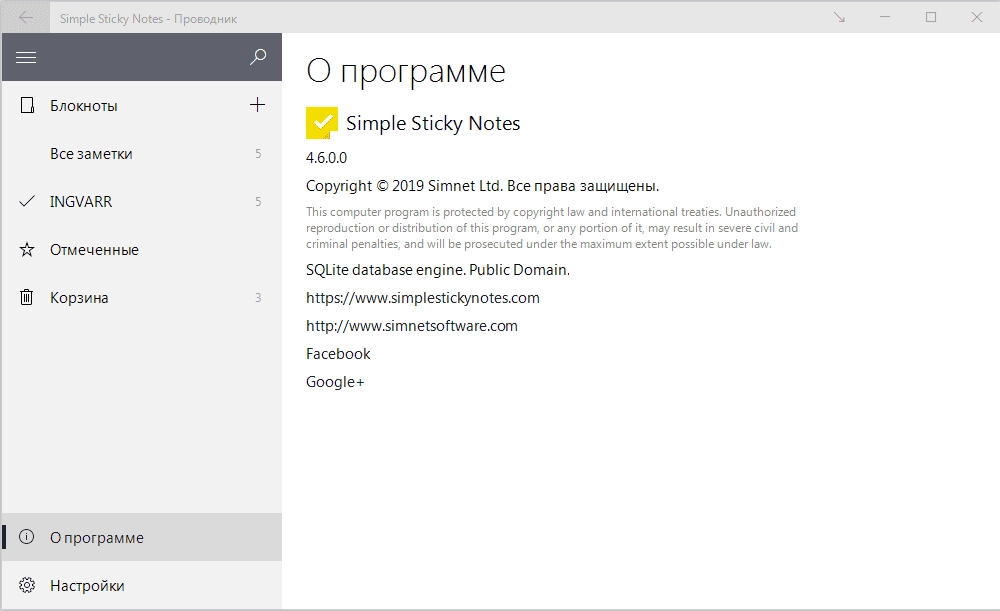The image size is (1000, 611).
Task: Click the checkmark icon next to INGVARR
Action: [x=27, y=202]
